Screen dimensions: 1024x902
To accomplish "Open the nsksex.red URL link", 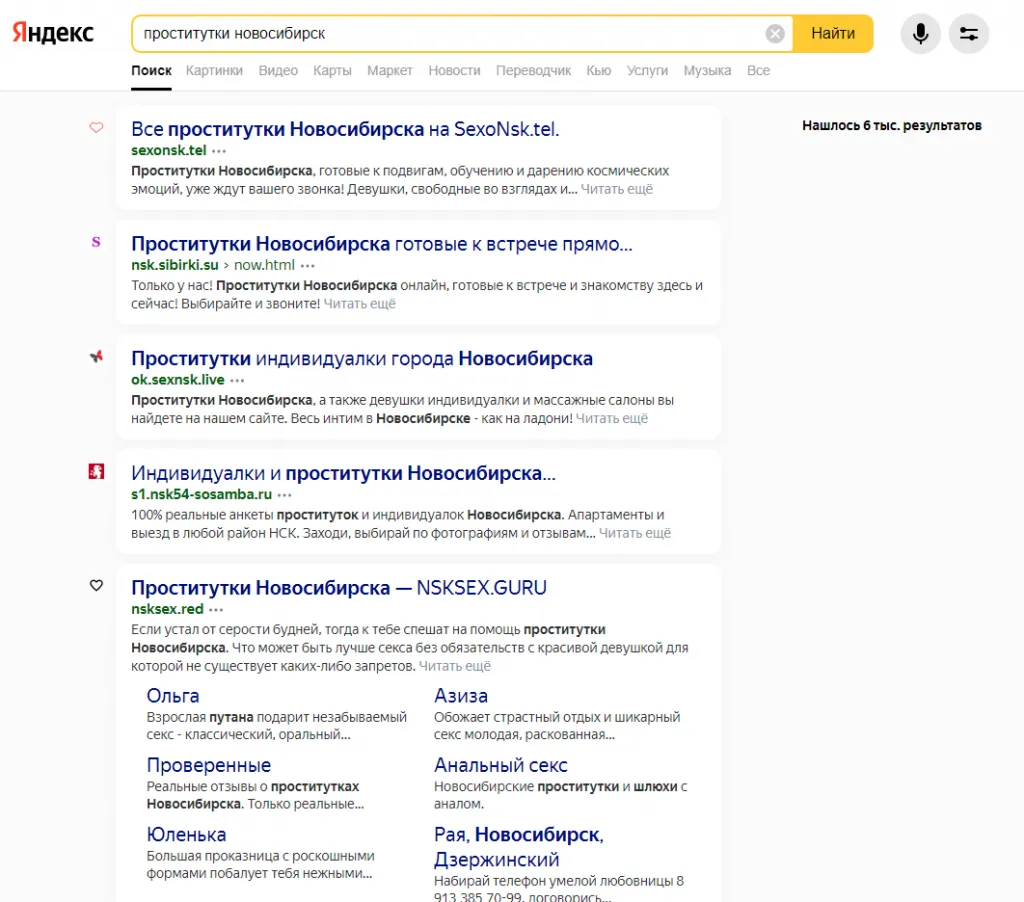I will (167, 609).
